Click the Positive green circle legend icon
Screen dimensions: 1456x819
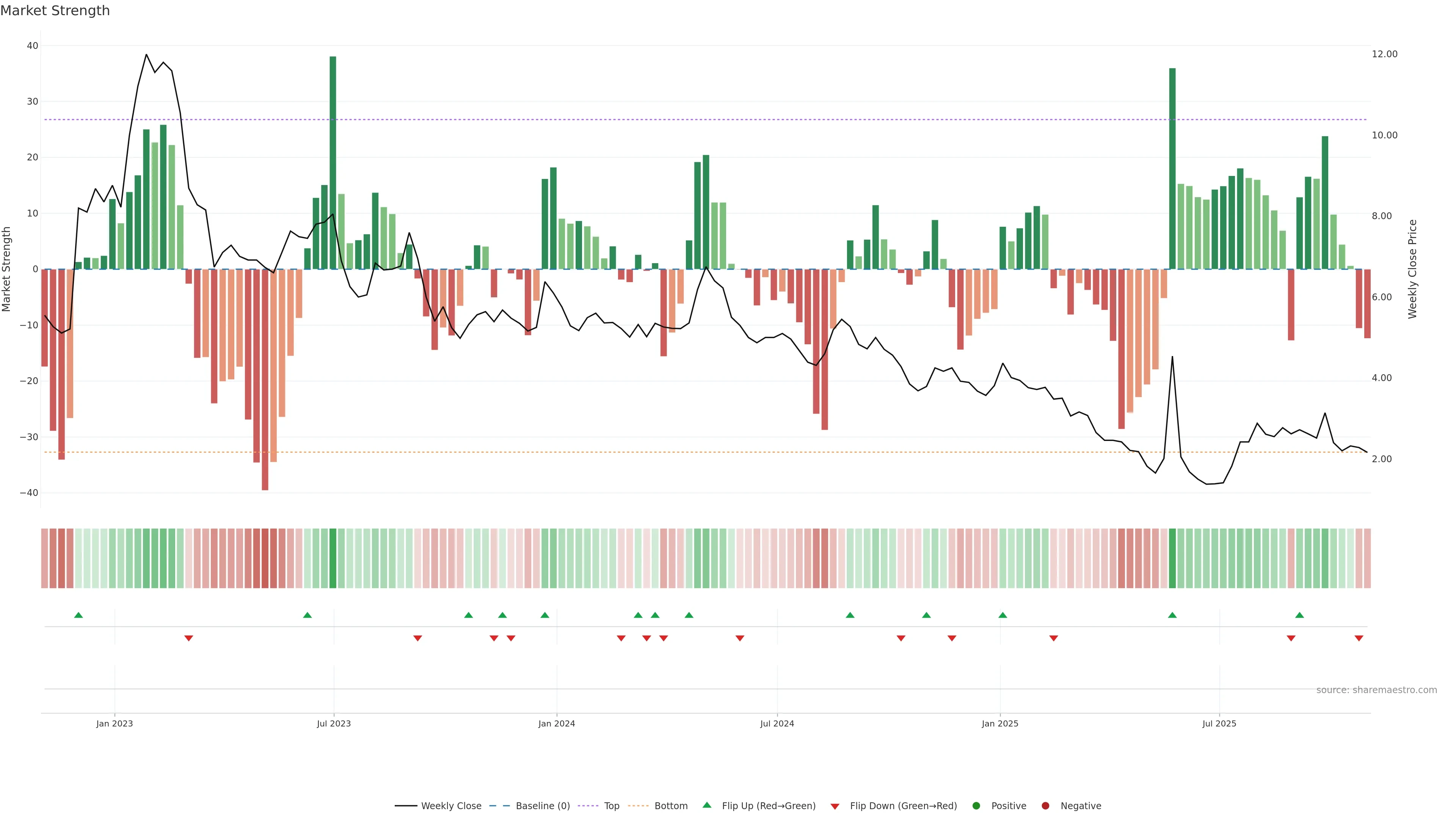coord(976,806)
